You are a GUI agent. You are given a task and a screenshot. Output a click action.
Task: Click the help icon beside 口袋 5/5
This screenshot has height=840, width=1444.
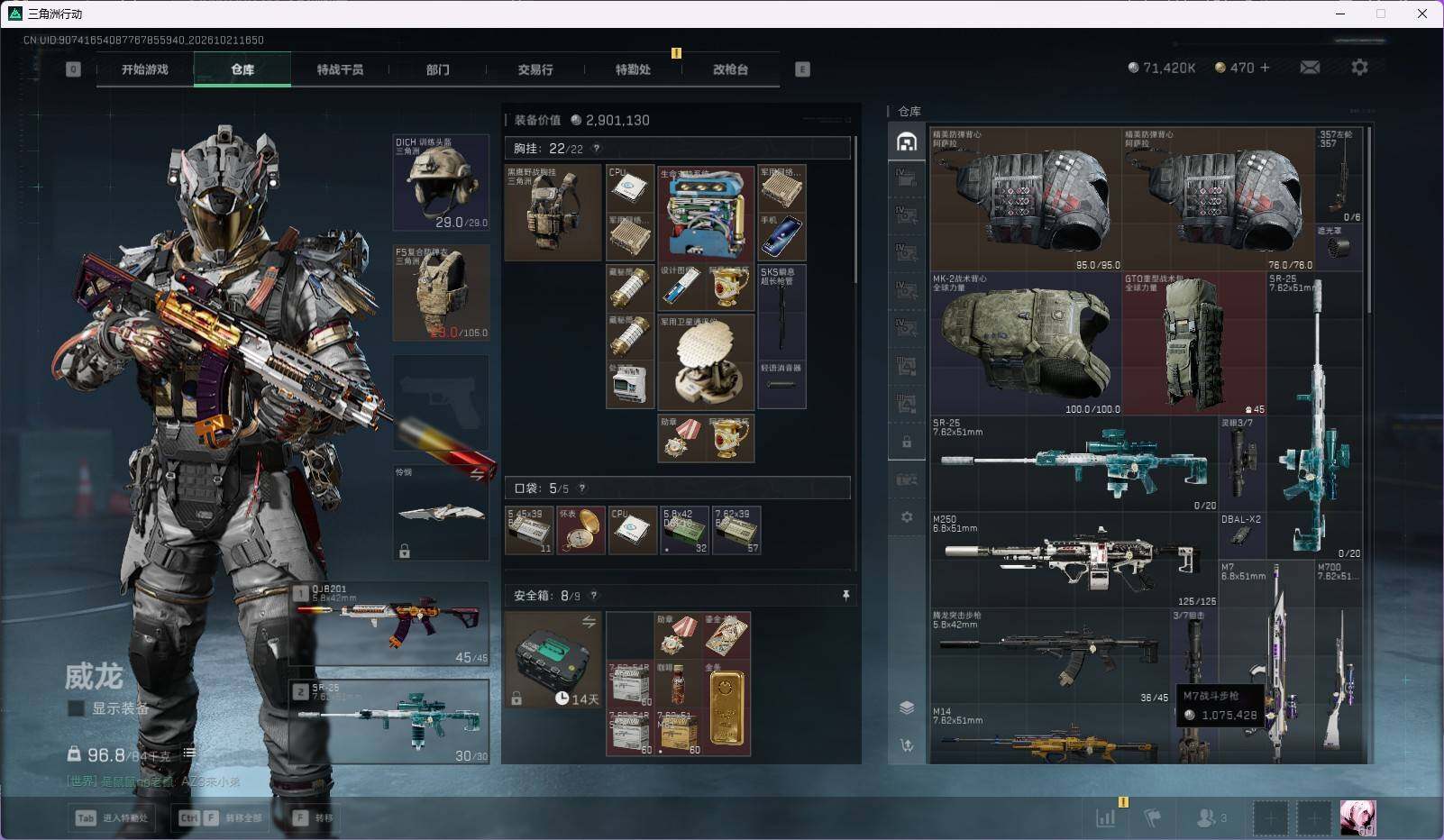tap(582, 488)
